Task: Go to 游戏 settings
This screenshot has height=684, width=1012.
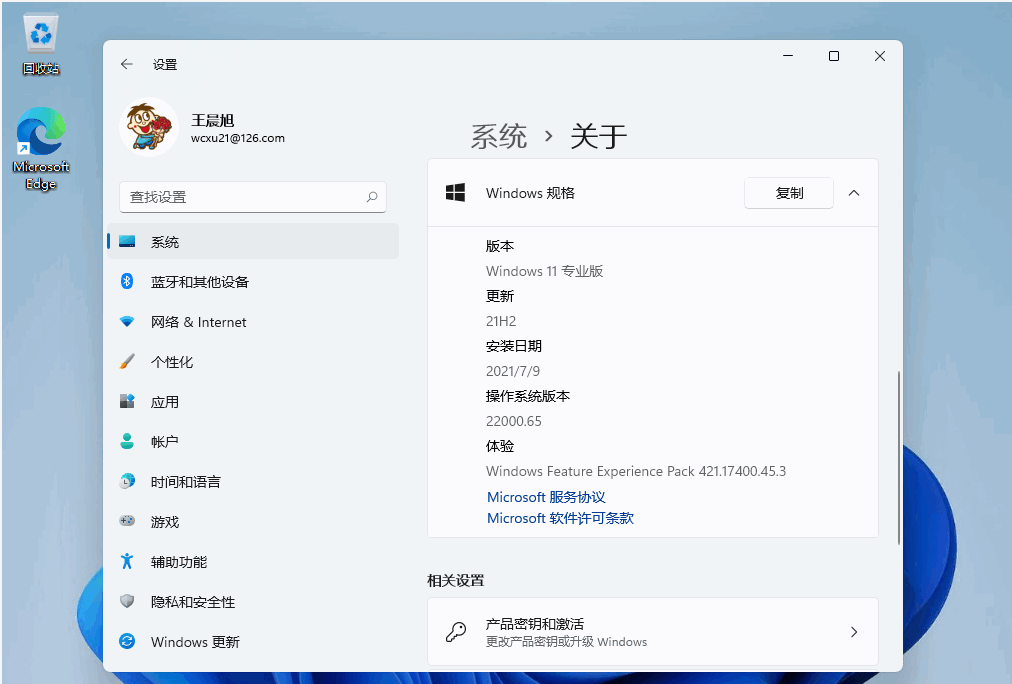Action: 165,522
